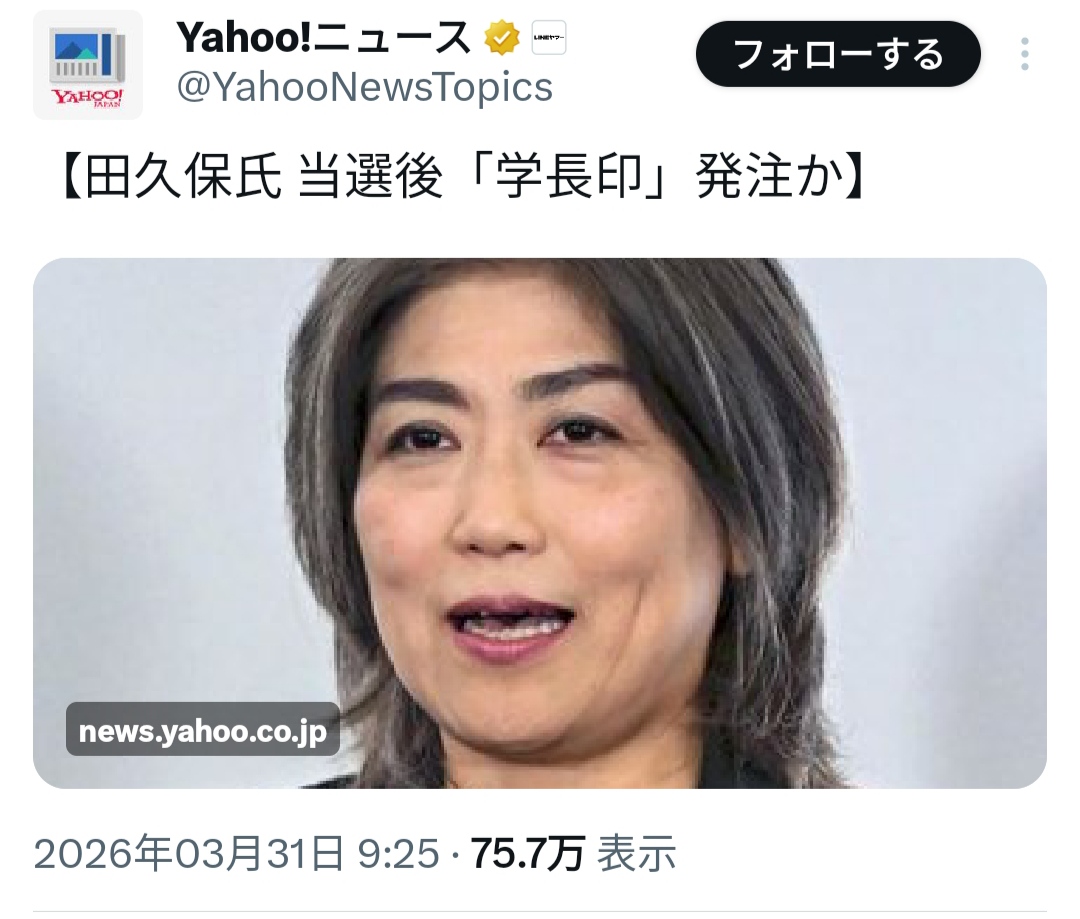Click the LINEヤフー affiliate badge
The height and width of the screenshot is (919, 1080).
click(x=548, y=38)
